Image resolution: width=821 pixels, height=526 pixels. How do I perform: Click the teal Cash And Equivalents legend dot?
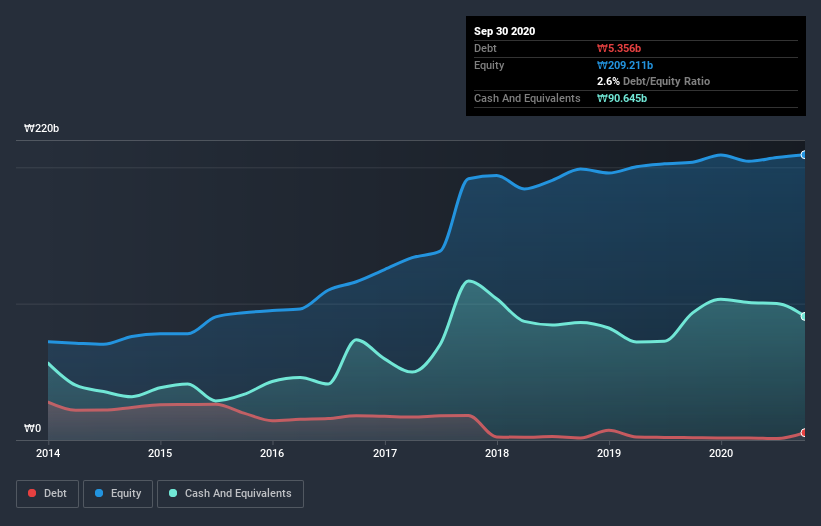pos(173,493)
